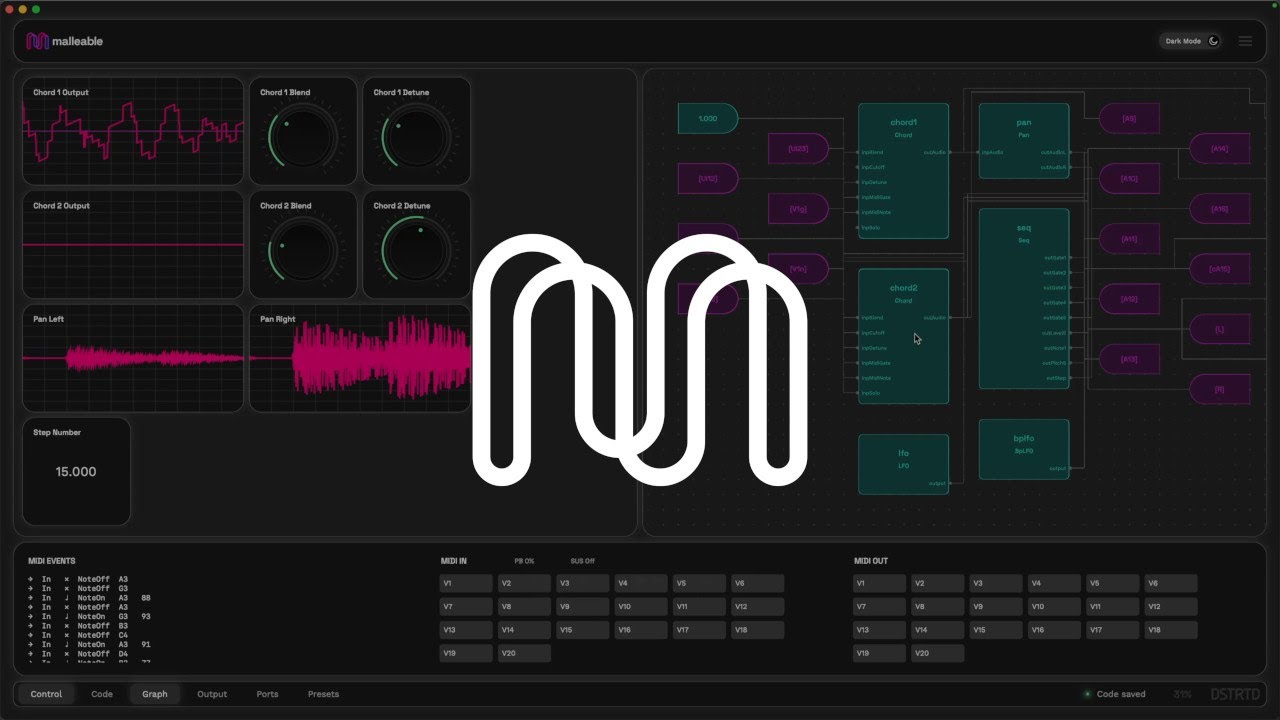Toggle MIDI IN voice V18

(x=758, y=630)
